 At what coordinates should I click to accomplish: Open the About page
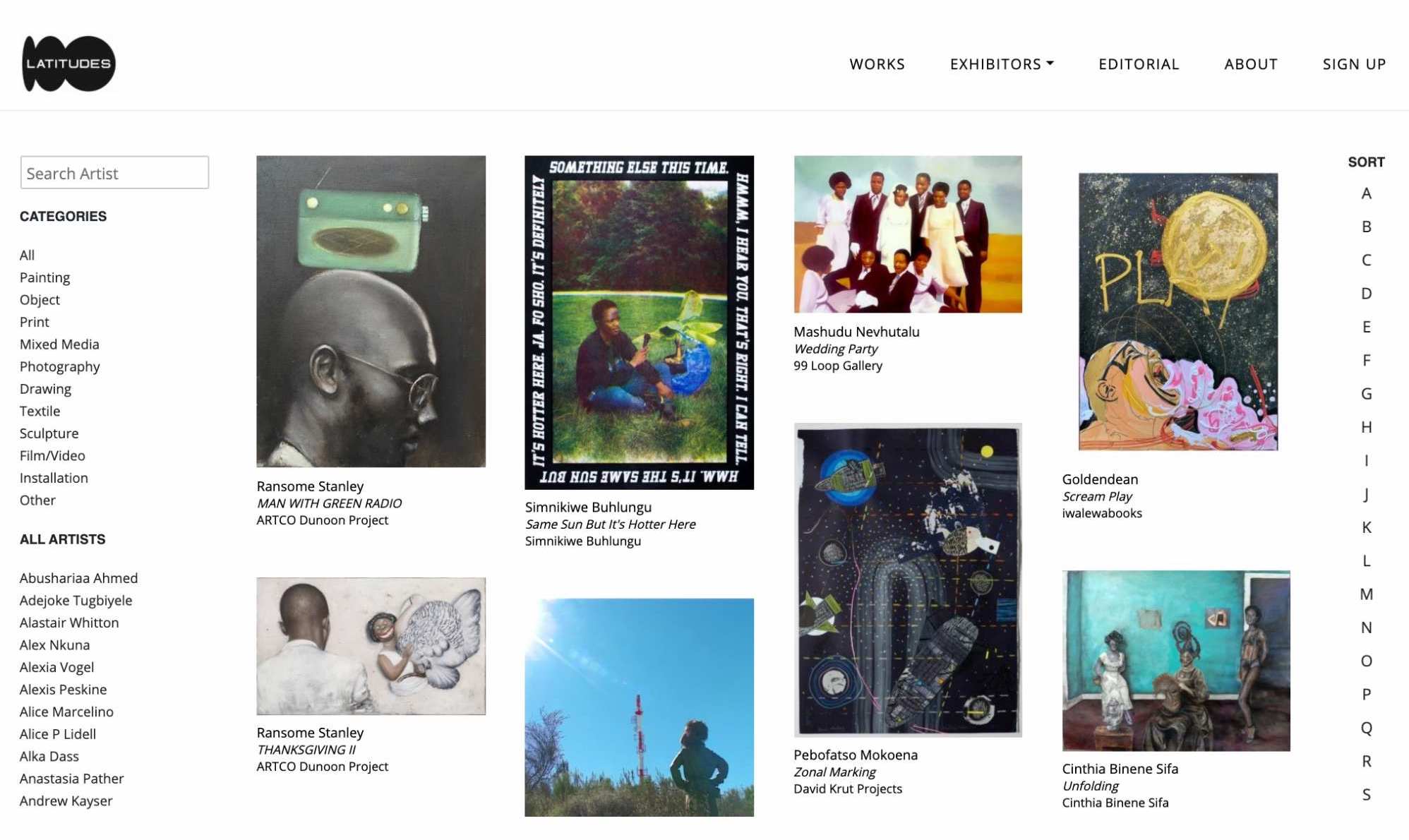pos(1251,64)
